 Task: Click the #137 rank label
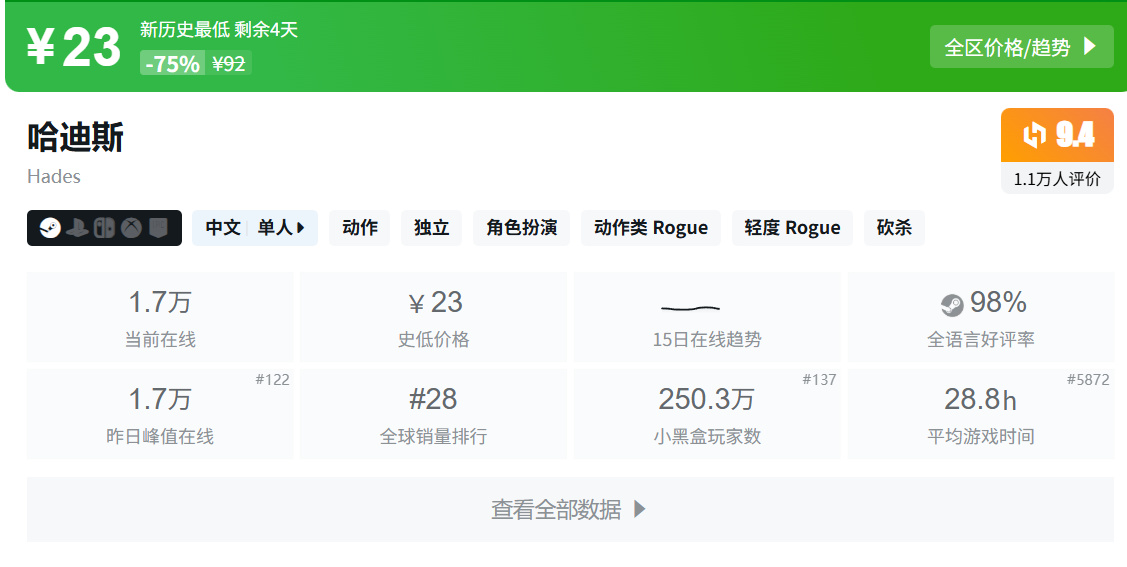(819, 379)
